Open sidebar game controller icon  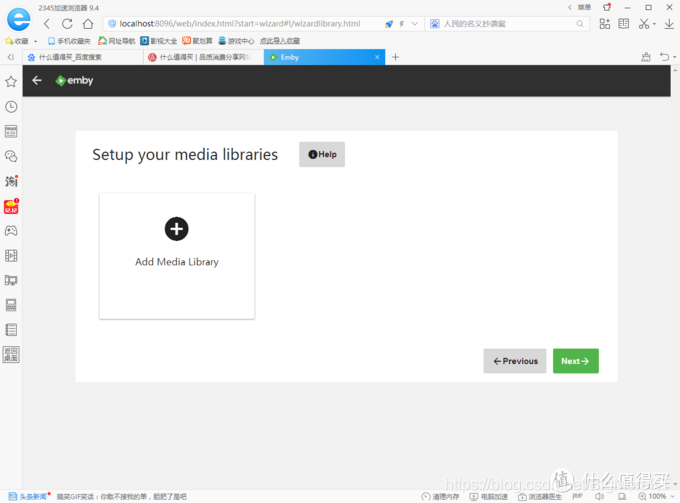[11, 231]
